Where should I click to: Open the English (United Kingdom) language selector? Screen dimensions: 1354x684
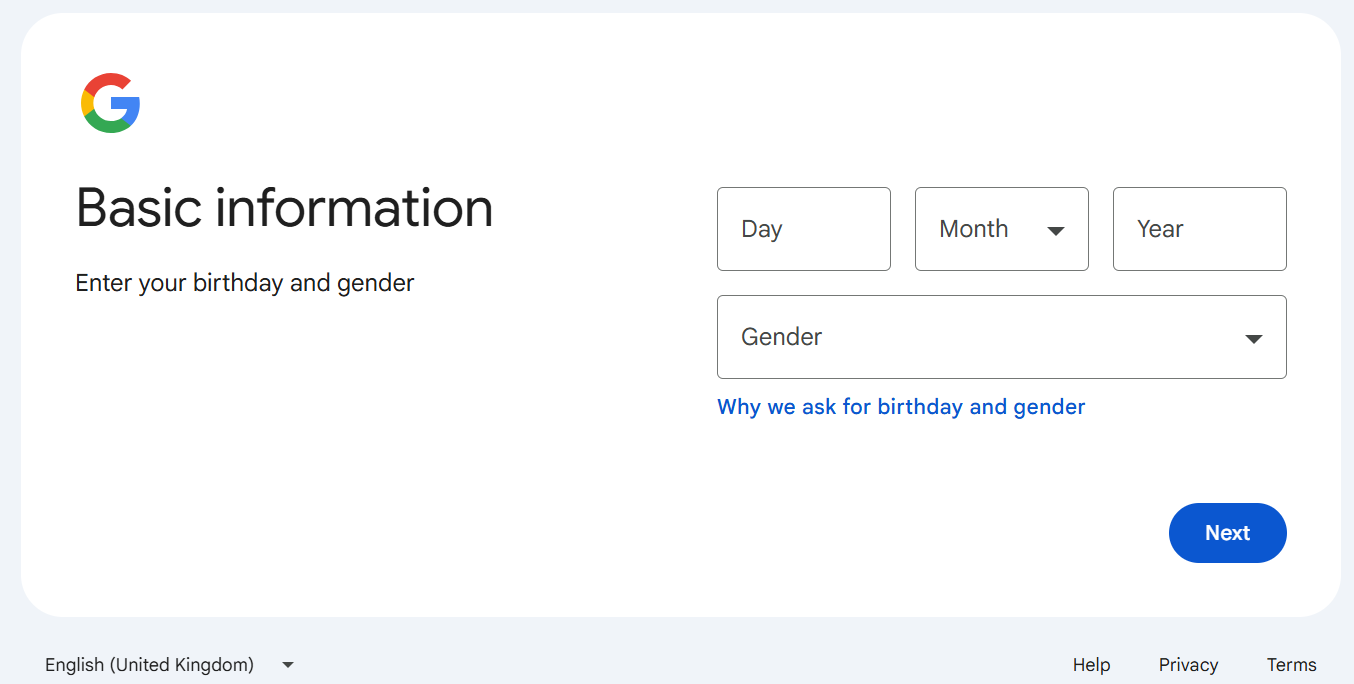150,665
